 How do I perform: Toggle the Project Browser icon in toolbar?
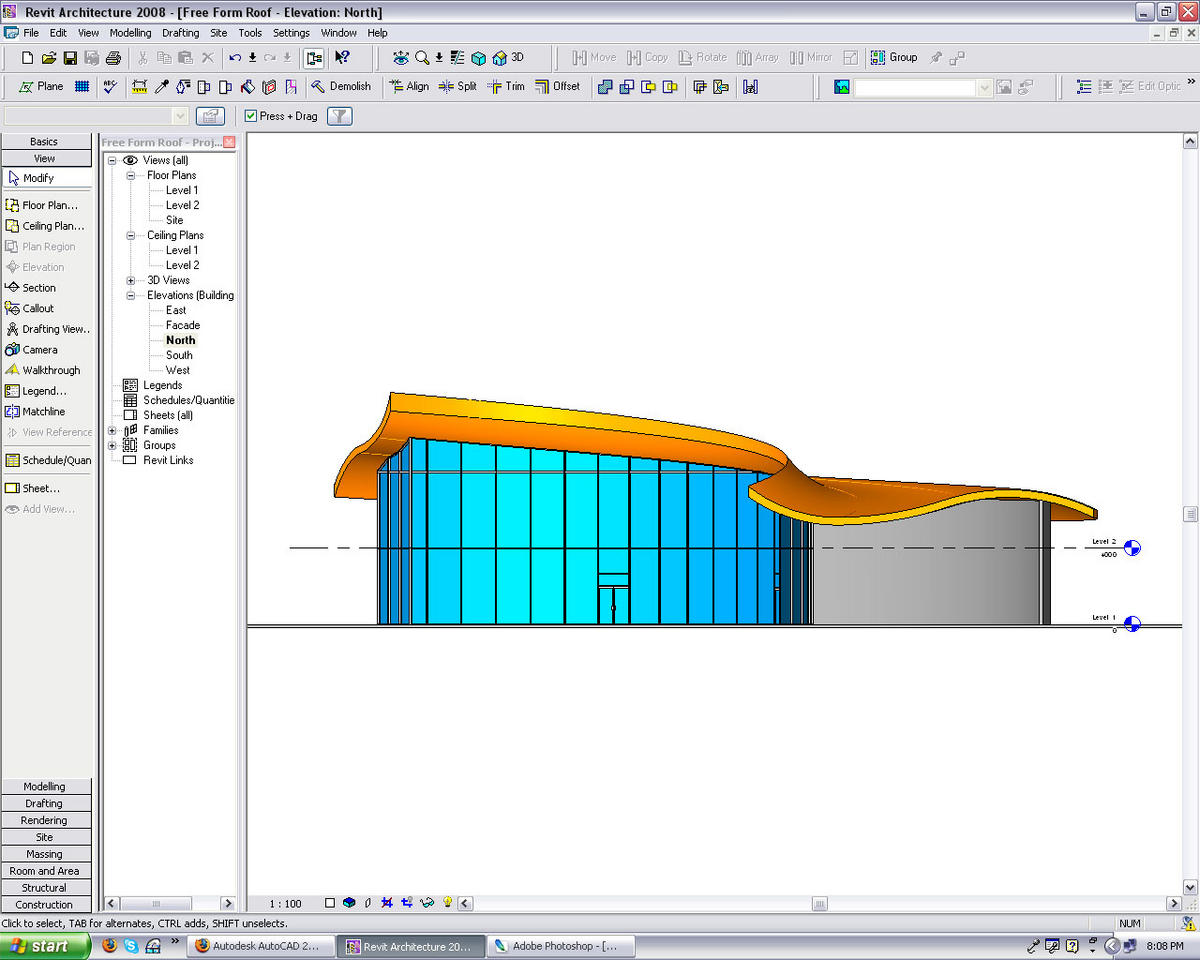coord(314,58)
